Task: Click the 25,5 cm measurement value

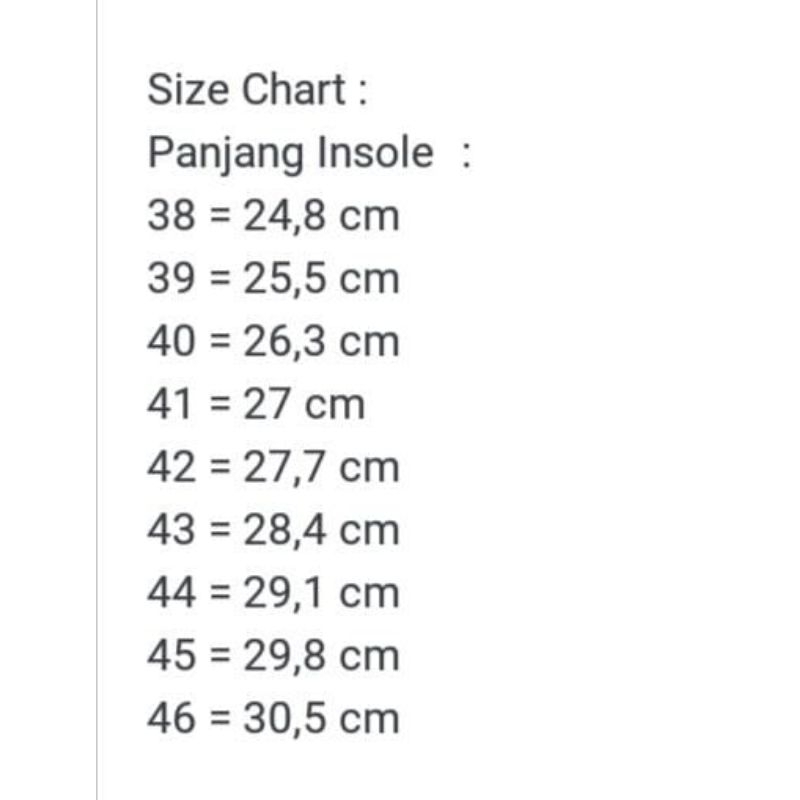Action: pyautogui.click(x=321, y=279)
